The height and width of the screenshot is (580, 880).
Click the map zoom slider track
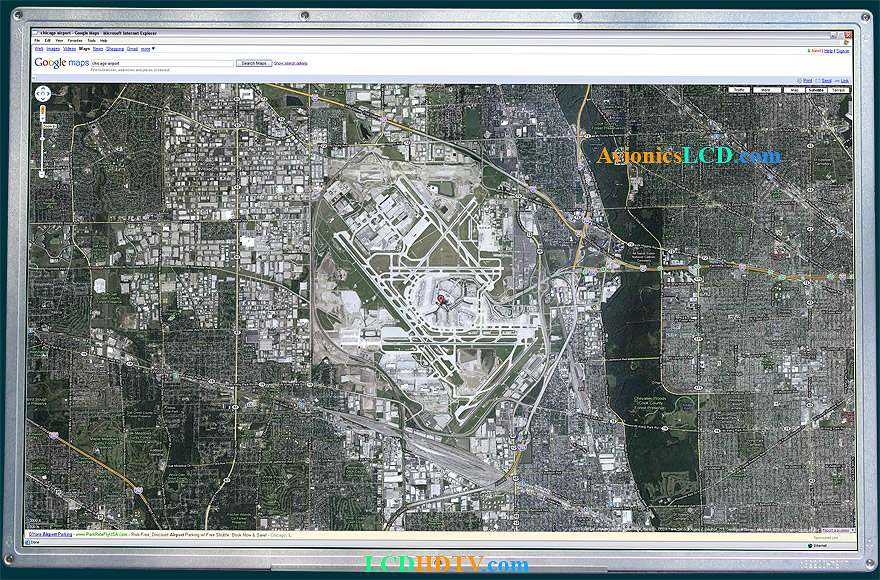tap(43, 150)
